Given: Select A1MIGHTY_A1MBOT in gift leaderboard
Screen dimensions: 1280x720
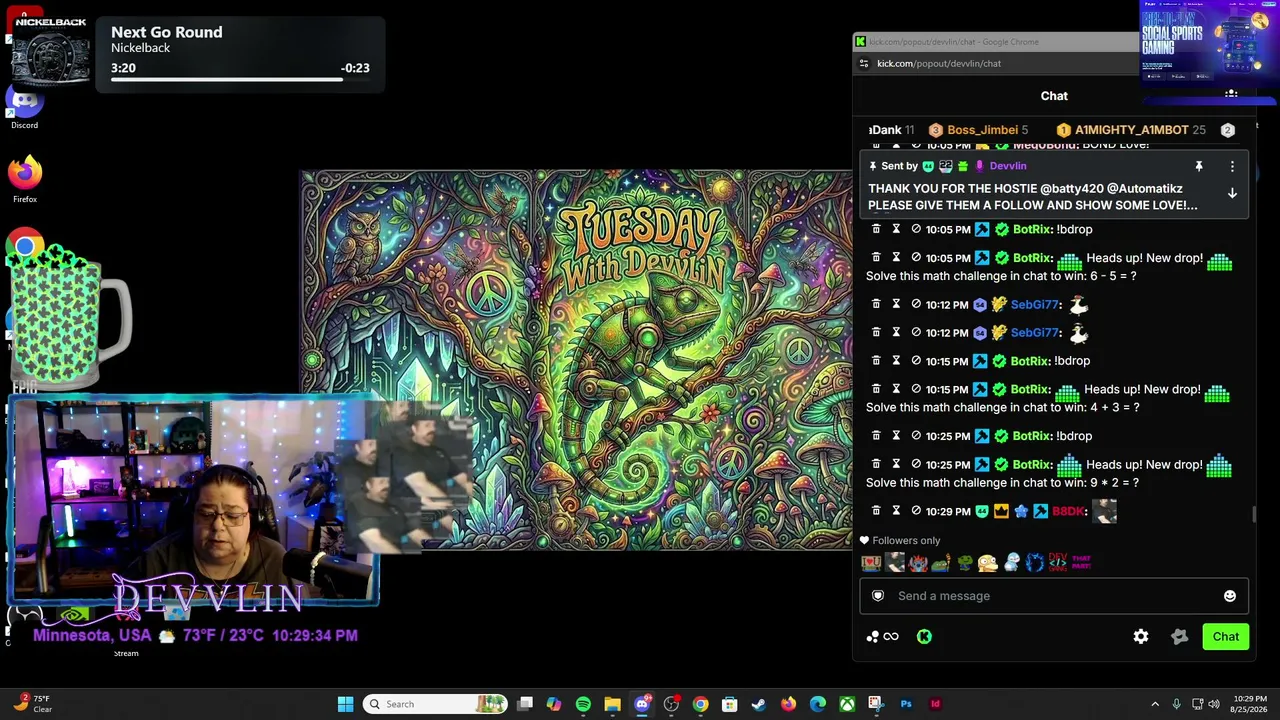Looking at the screenshot, I should pyautogui.click(x=1131, y=130).
